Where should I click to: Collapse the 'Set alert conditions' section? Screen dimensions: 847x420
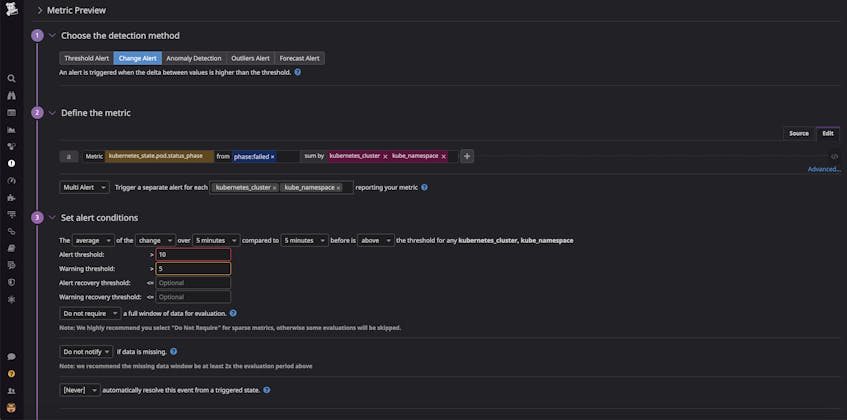click(52, 218)
